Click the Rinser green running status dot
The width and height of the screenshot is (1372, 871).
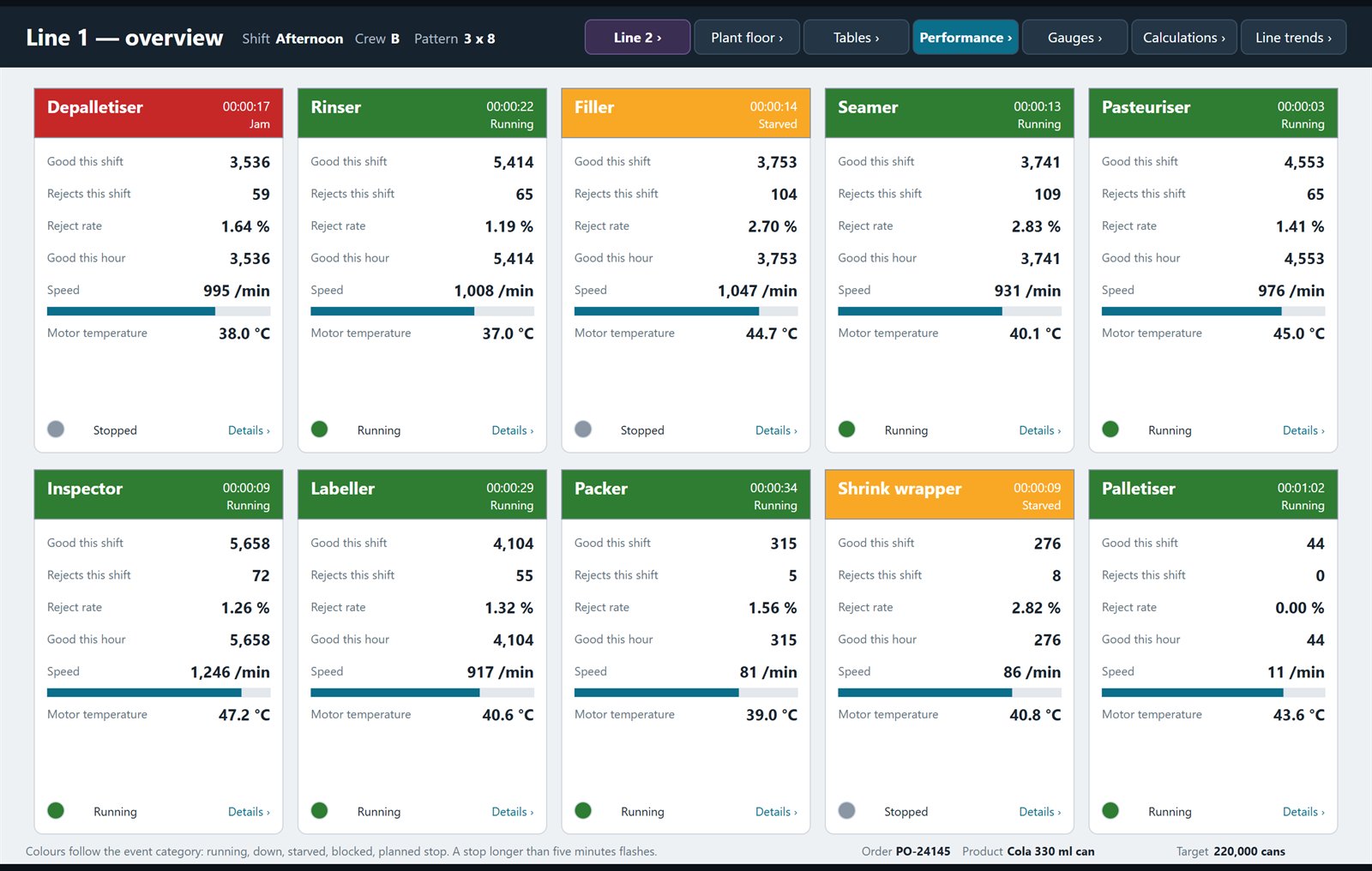coord(320,429)
